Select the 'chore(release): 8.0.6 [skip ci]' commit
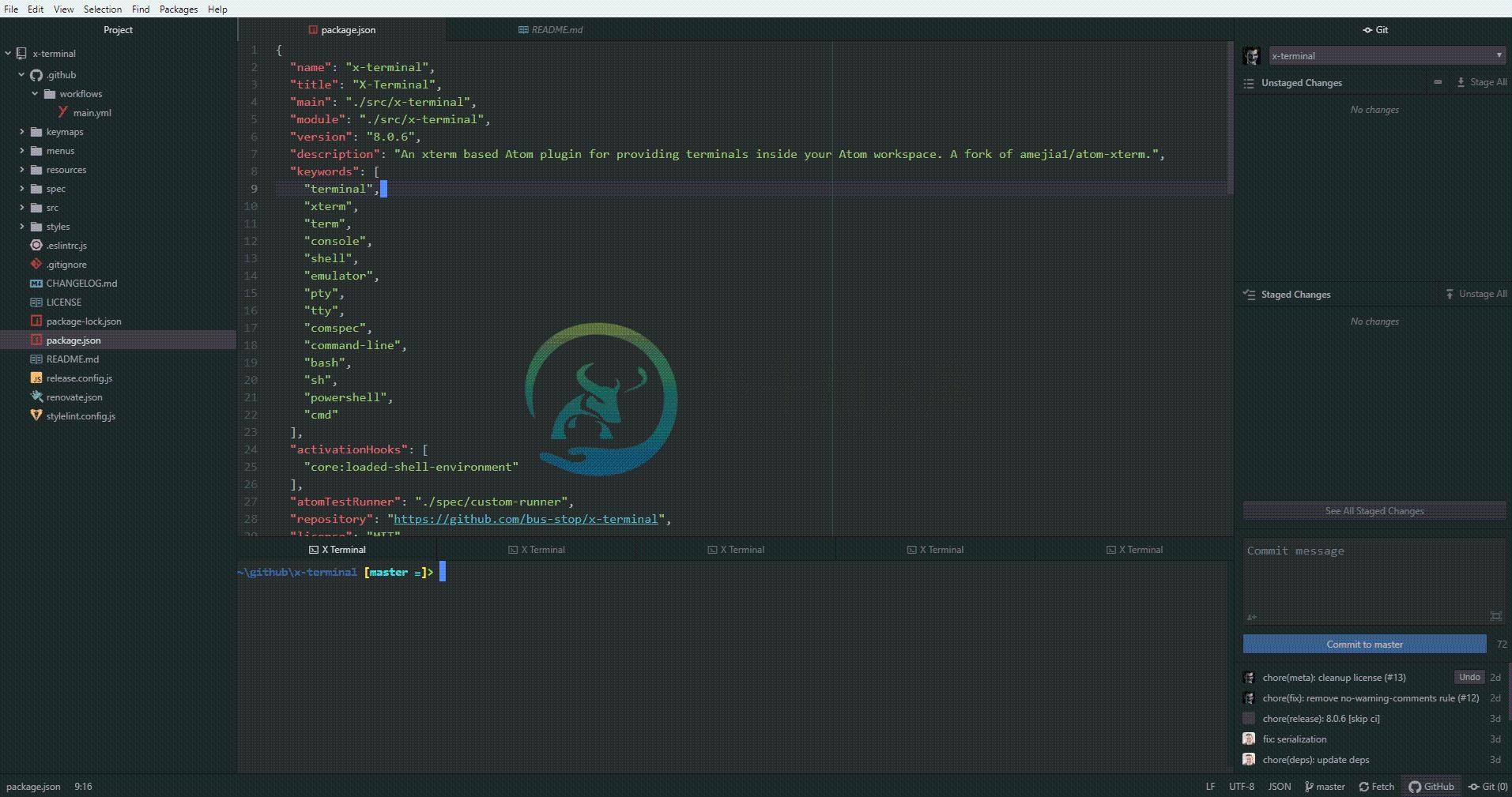 (x=1371, y=718)
